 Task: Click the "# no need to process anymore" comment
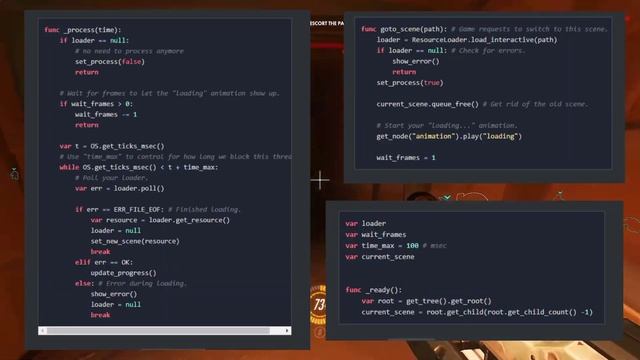pyautogui.click(x=129, y=51)
